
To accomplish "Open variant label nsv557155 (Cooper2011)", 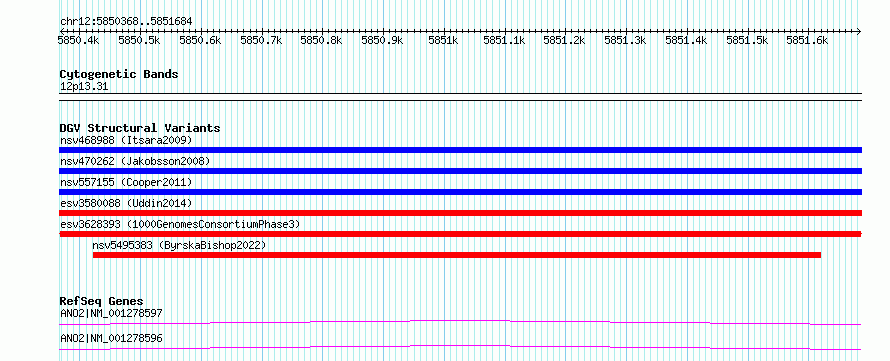I will tap(126, 182).
